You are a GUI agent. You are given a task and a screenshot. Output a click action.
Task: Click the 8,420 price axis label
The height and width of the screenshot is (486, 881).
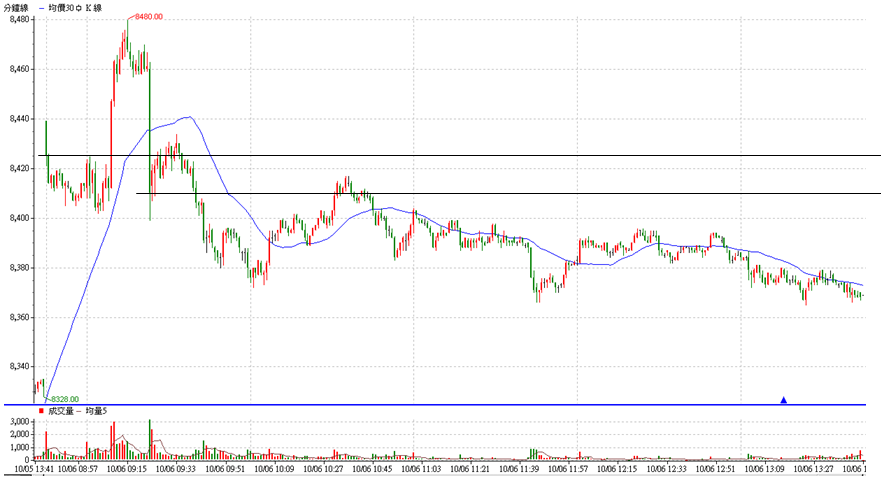[19, 168]
